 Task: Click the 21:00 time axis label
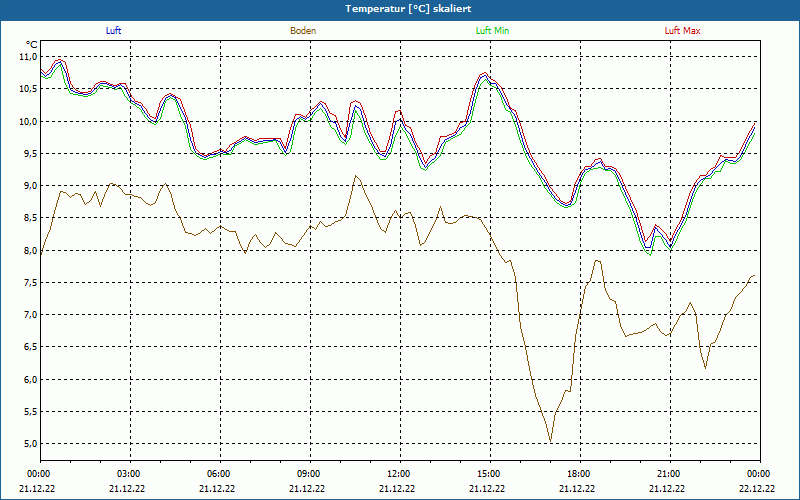click(670, 474)
